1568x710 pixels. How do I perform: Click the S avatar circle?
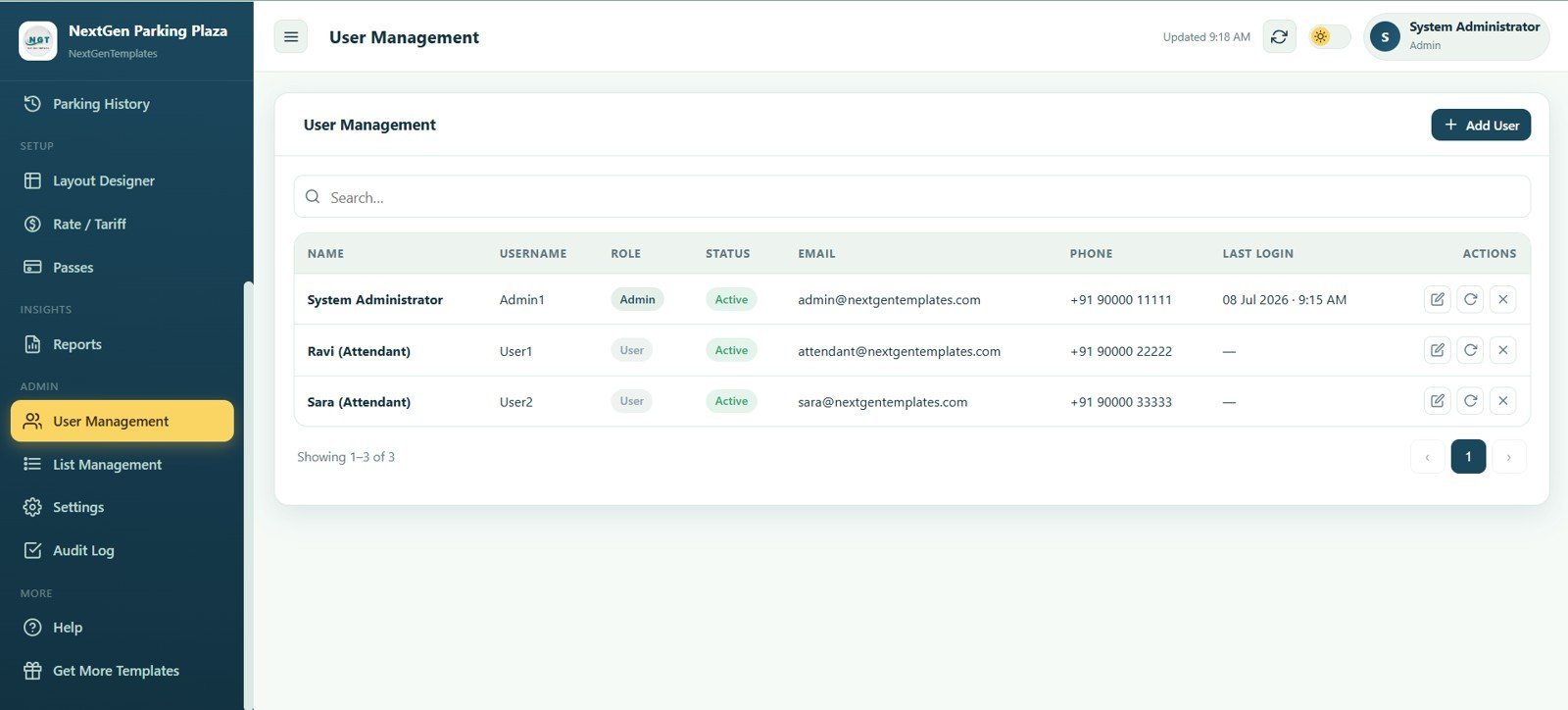(x=1385, y=37)
